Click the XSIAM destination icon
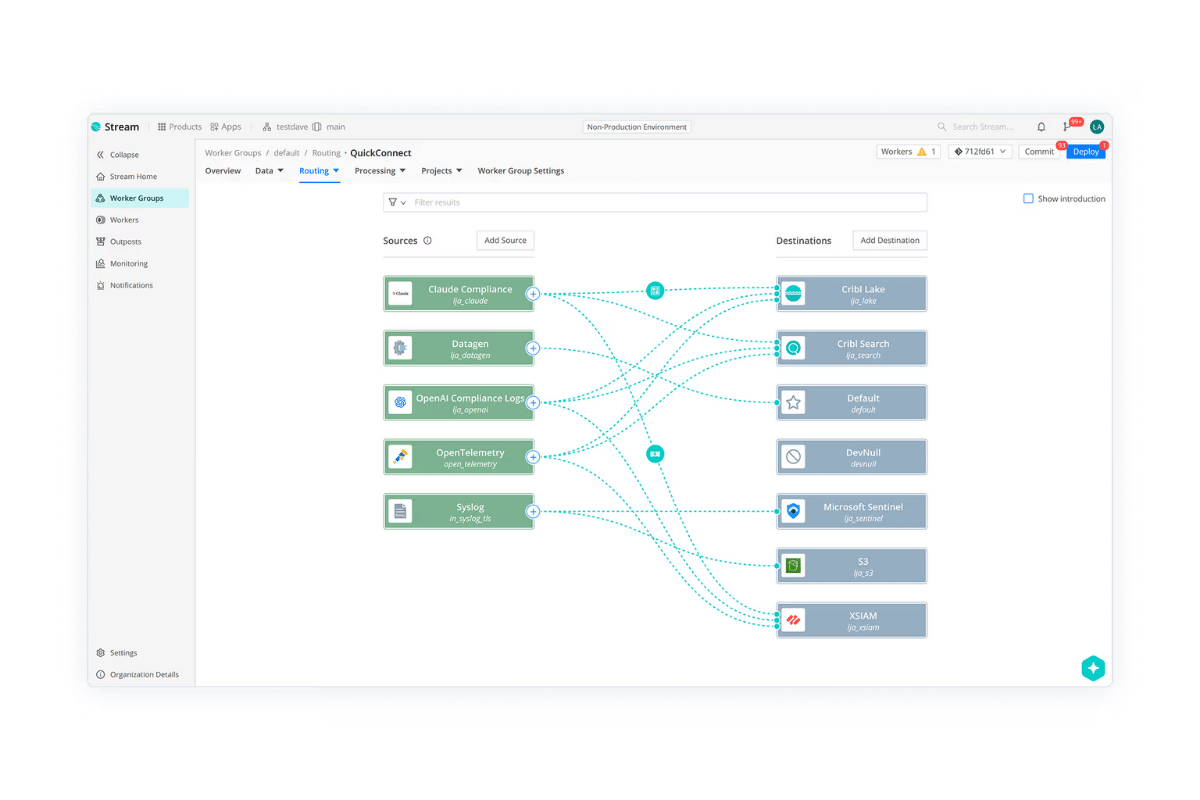1200x800 pixels. 793,620
